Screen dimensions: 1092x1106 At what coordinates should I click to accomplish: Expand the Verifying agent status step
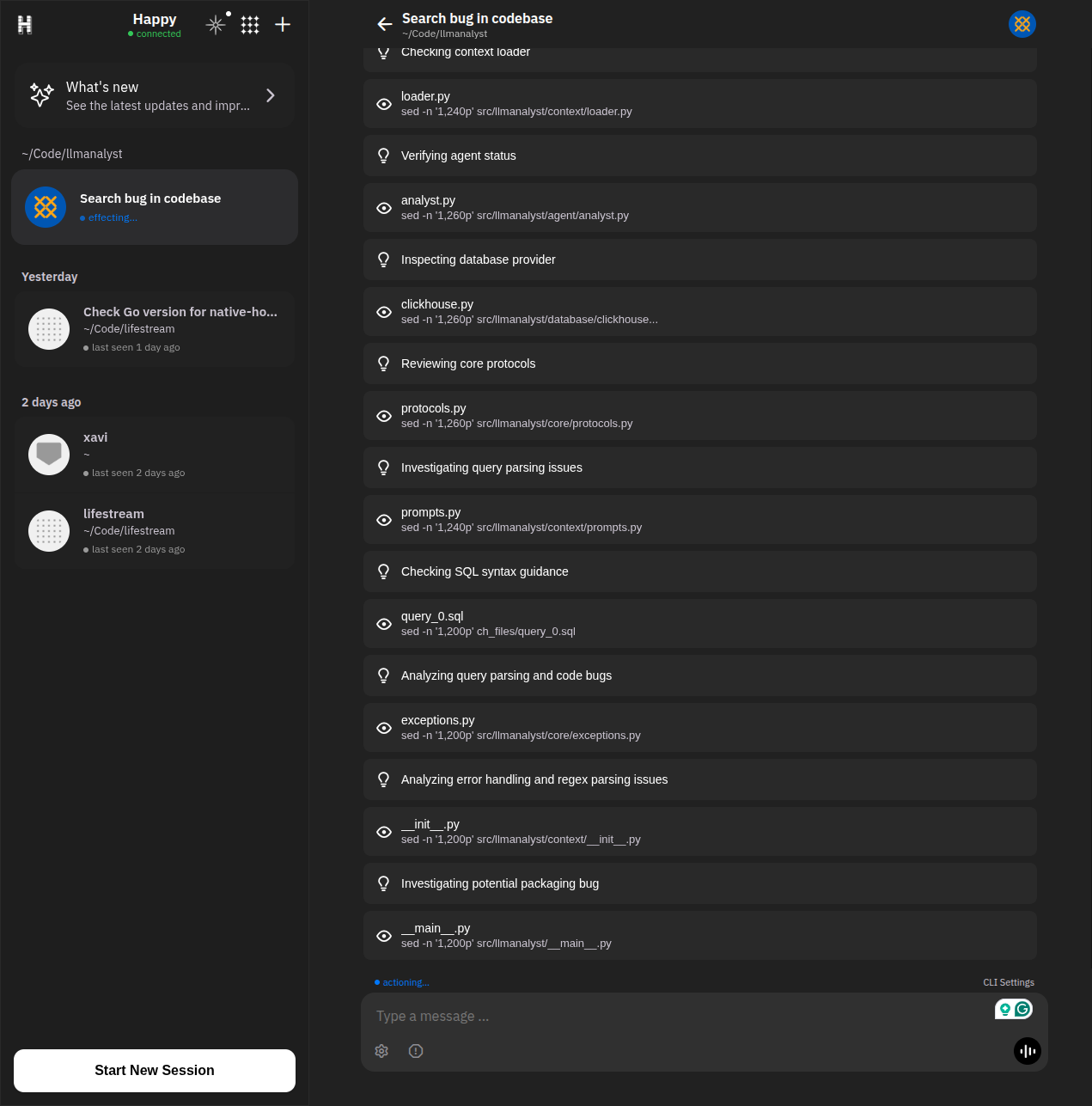coord(699,156)
